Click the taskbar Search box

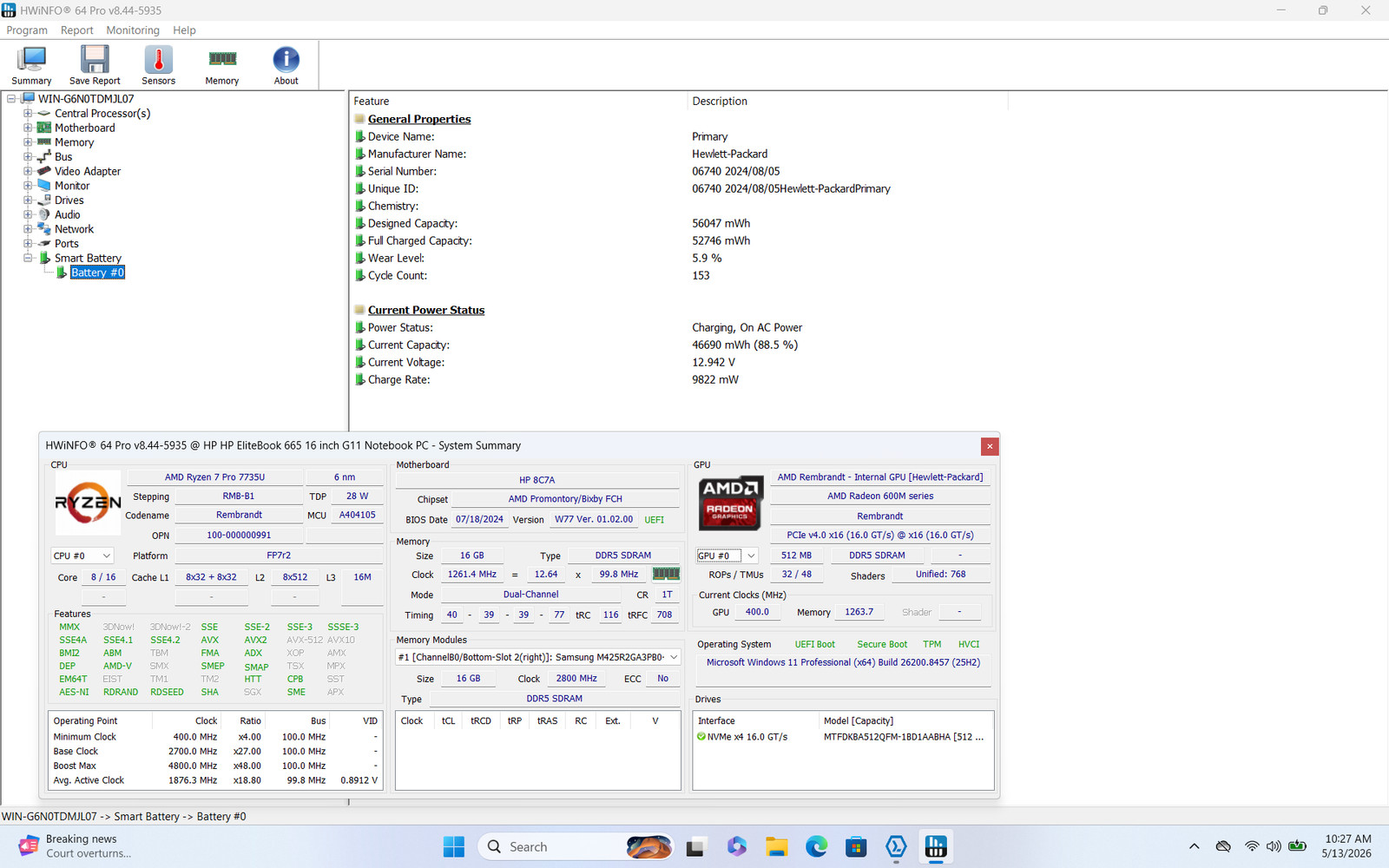[576, 846]
